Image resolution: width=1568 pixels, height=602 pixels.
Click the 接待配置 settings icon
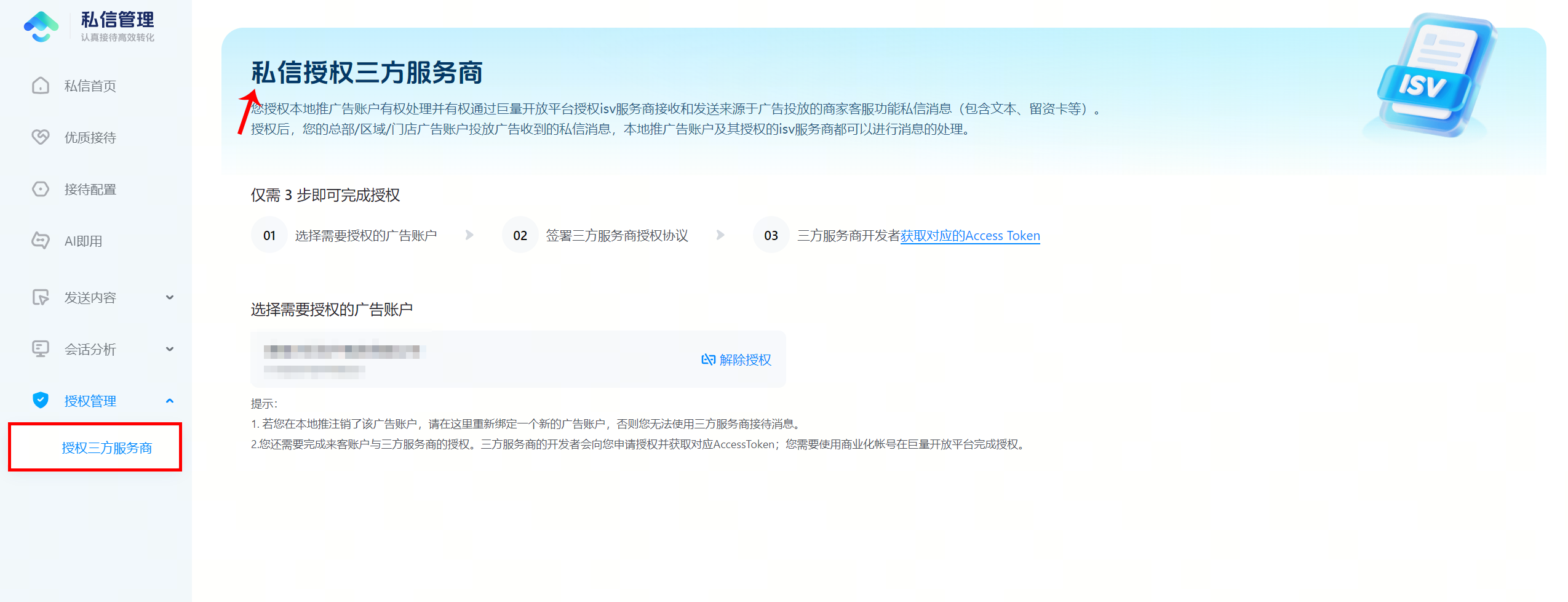pos(41,189)
